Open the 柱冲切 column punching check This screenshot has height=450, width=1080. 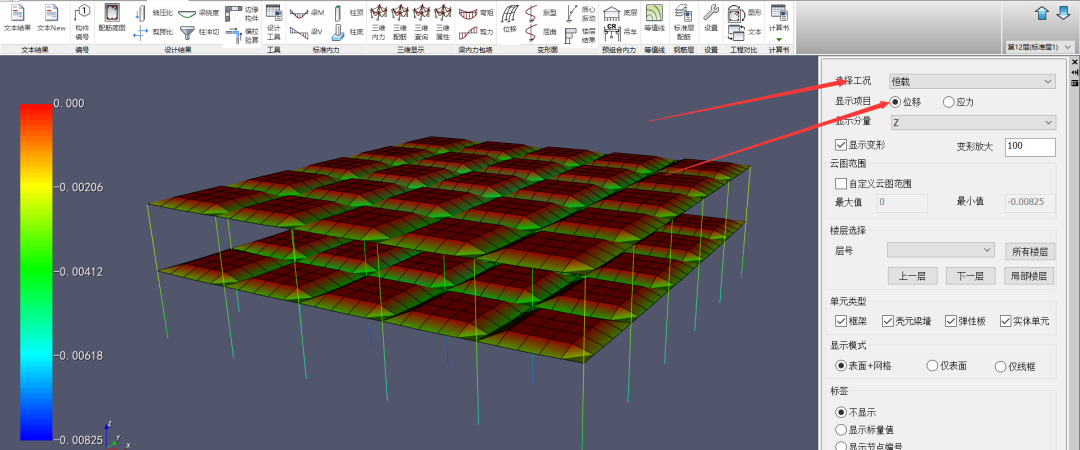[x=199, y=32]
